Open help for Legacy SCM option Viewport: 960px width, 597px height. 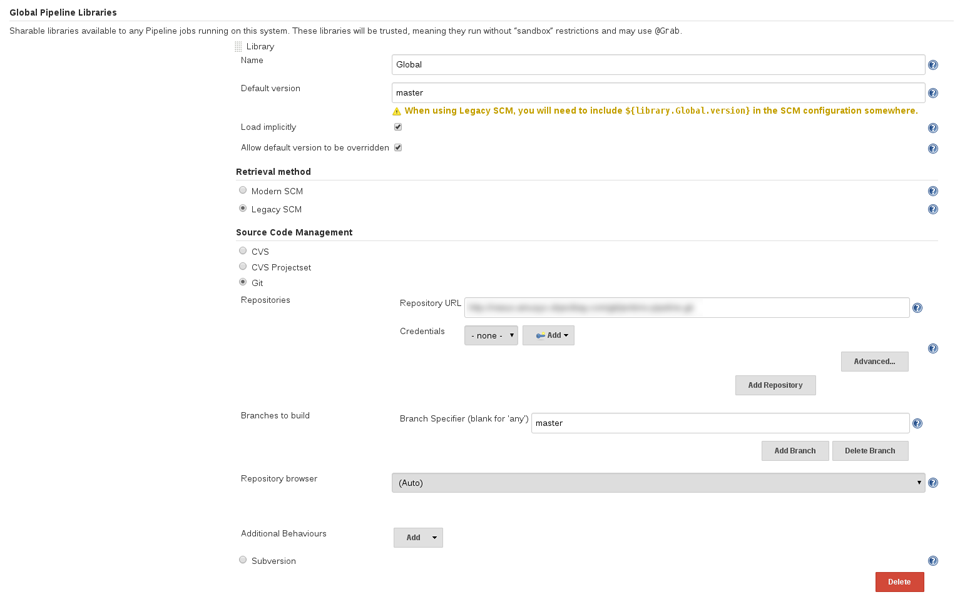click(x=932, y=209)
